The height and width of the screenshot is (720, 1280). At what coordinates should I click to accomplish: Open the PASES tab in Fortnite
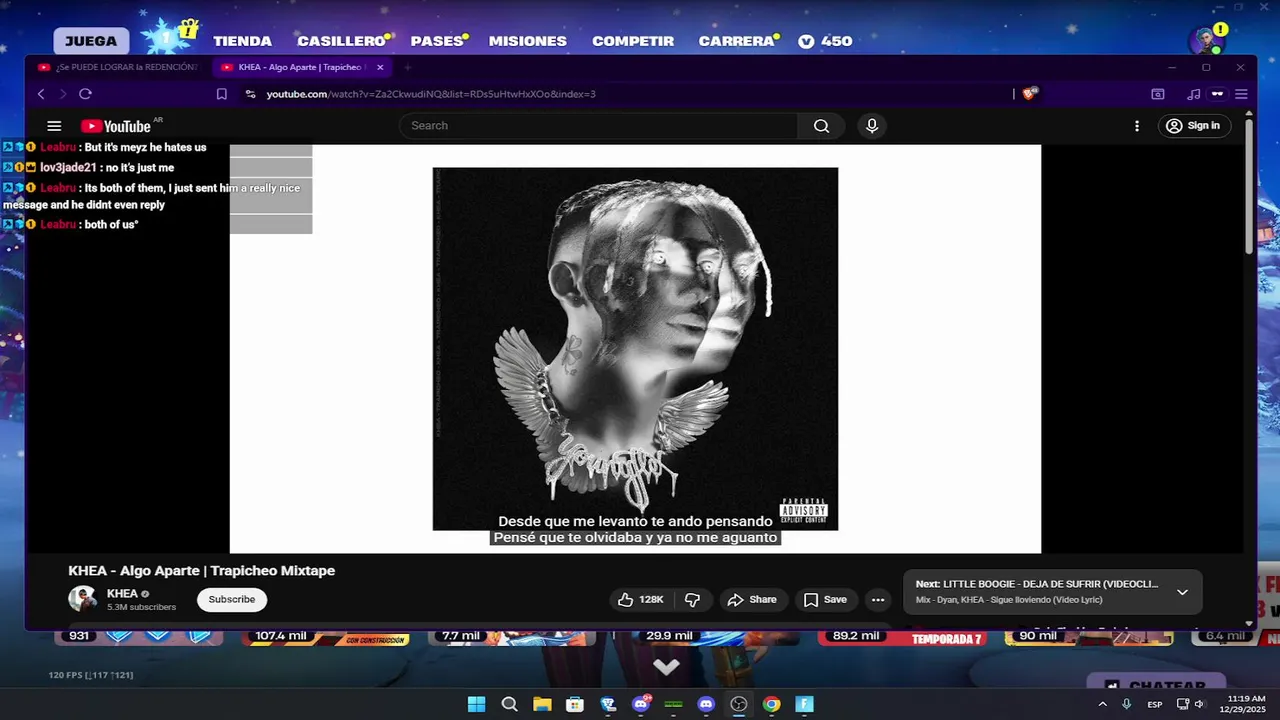(x=437, y=41)
